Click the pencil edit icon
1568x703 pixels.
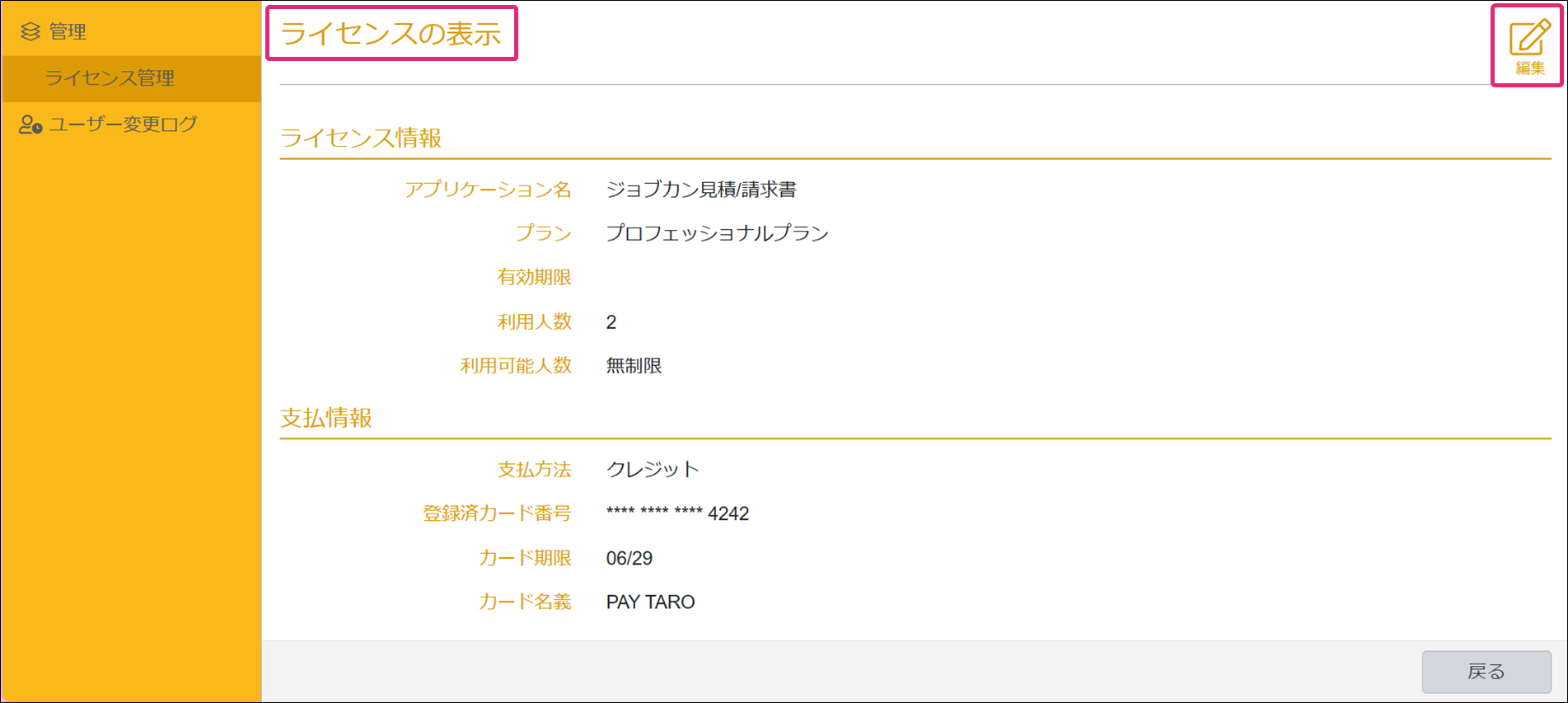pos(1529,38)
